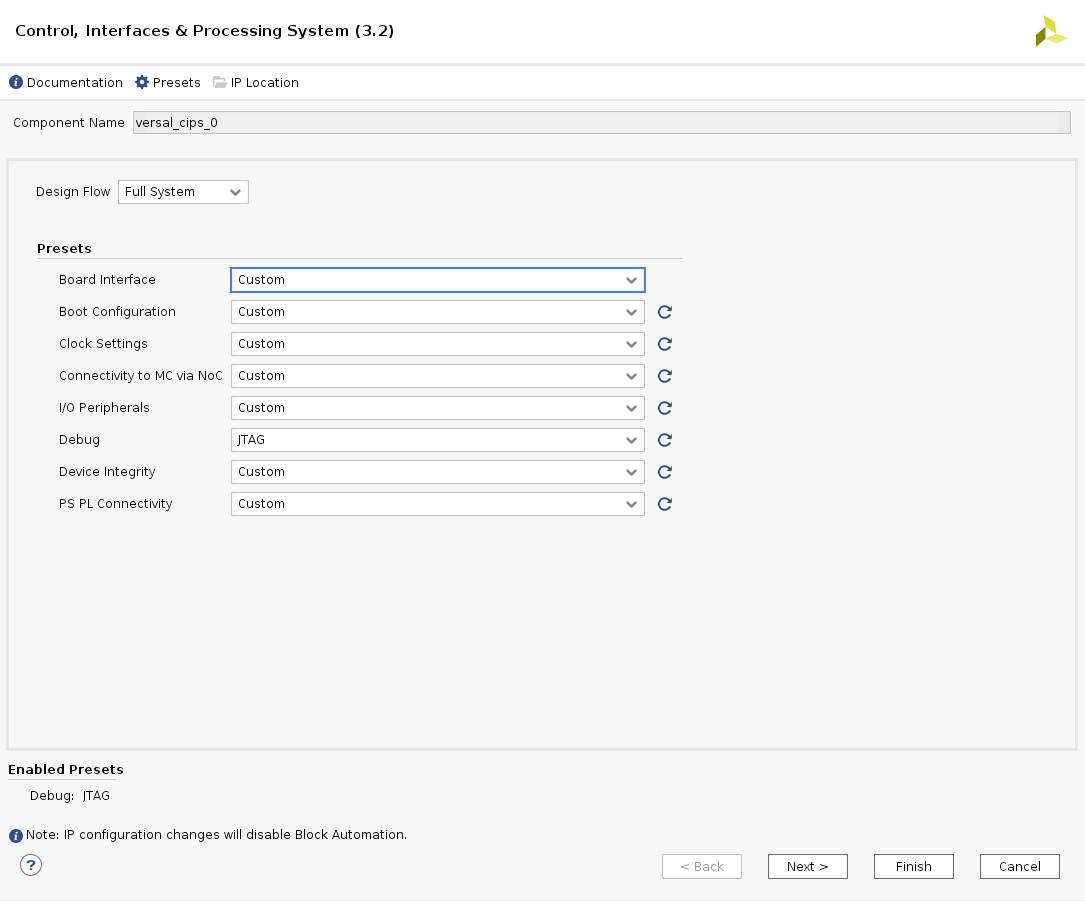
Task: Reset the Boot Configuration preset icon
Action: (664, 312)
